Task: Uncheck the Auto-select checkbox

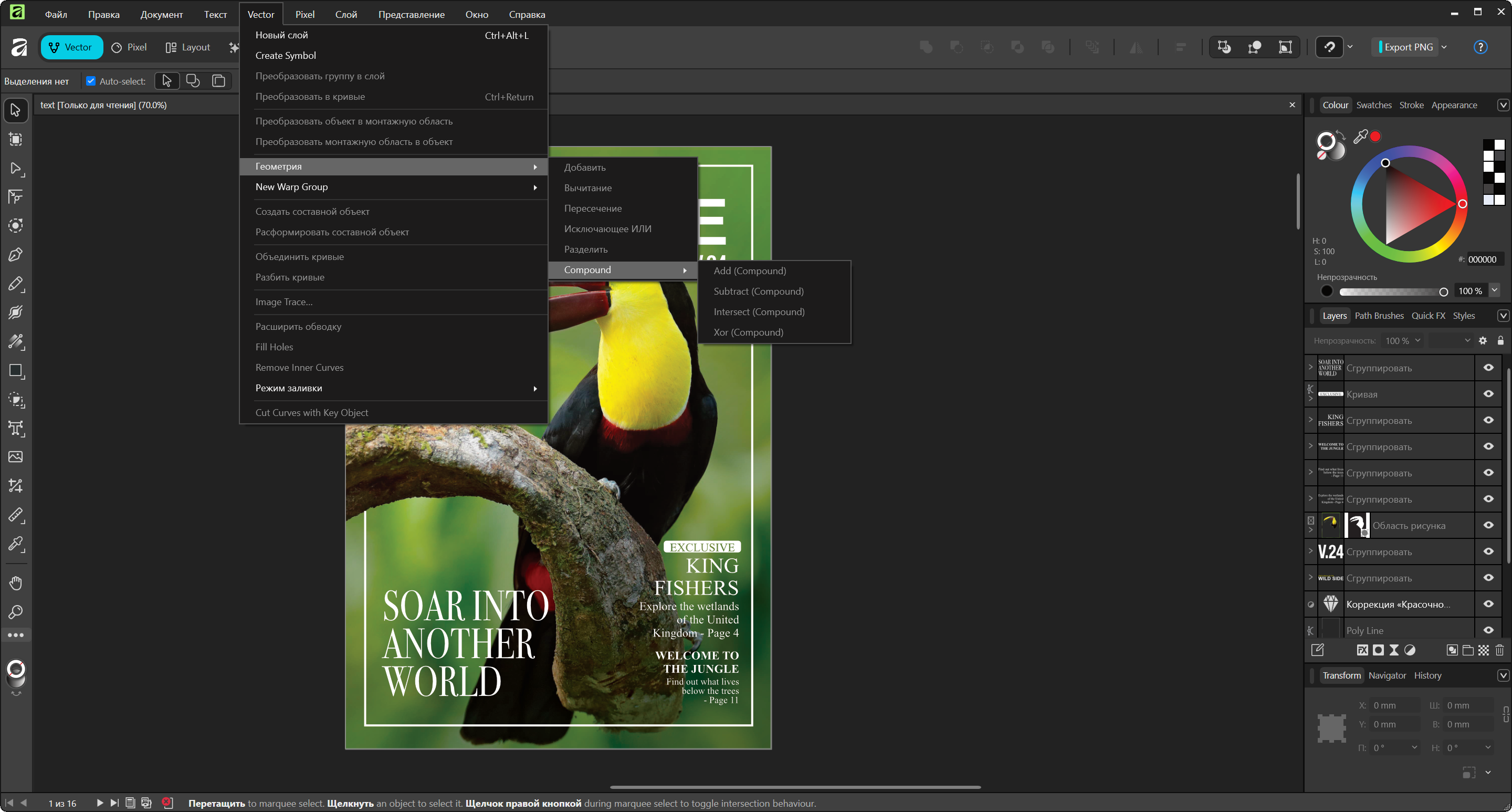Action: 91,81
